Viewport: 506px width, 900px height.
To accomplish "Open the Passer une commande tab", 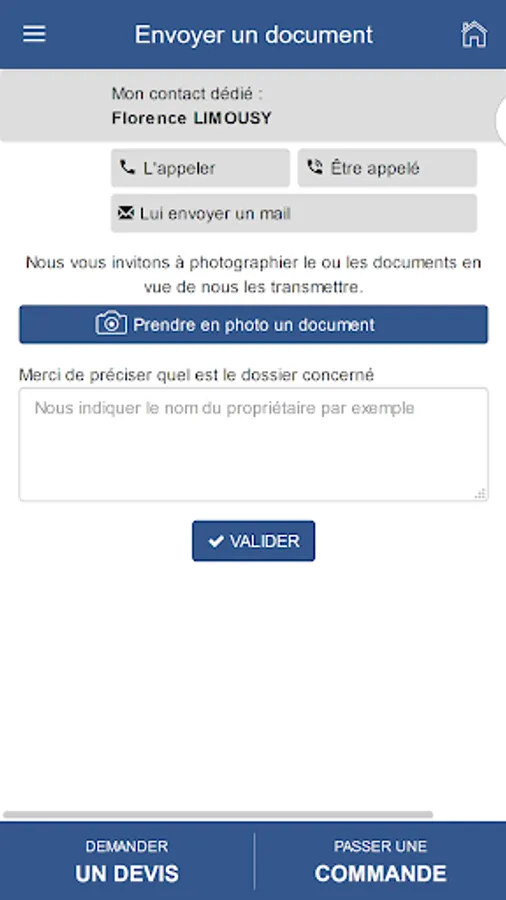I will 380,861.
